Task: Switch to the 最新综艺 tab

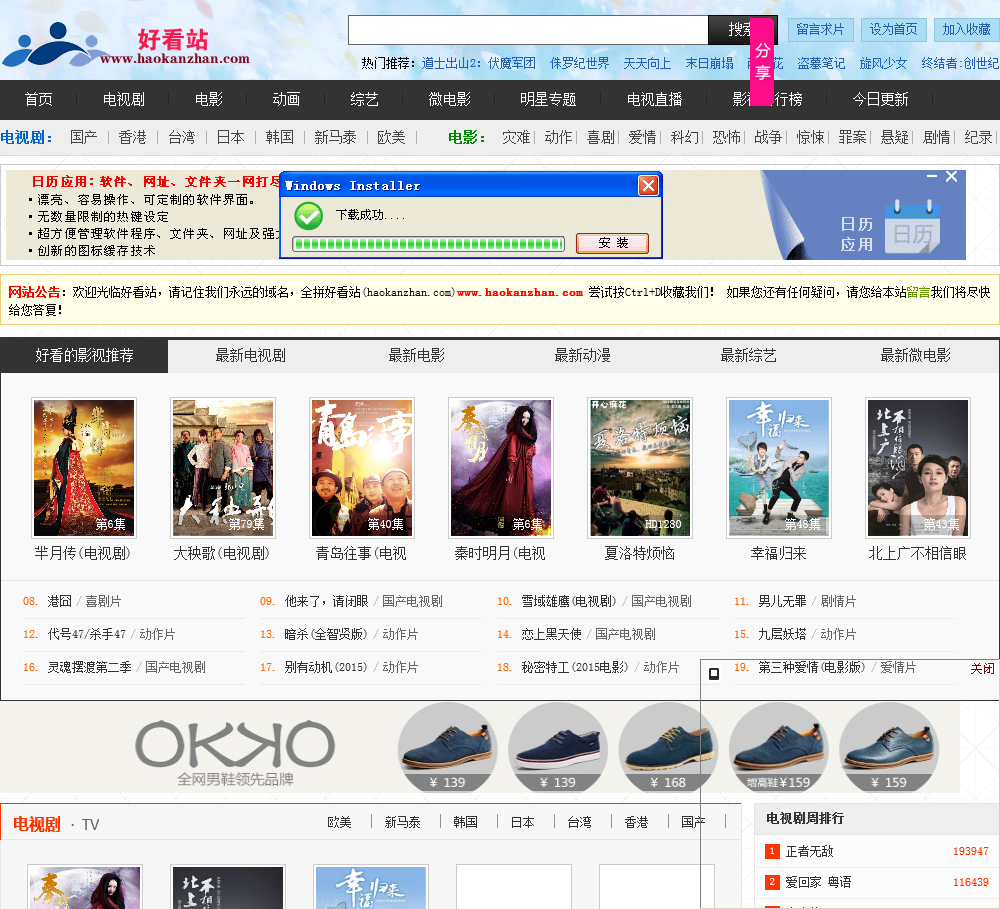Action: [748, 356]
